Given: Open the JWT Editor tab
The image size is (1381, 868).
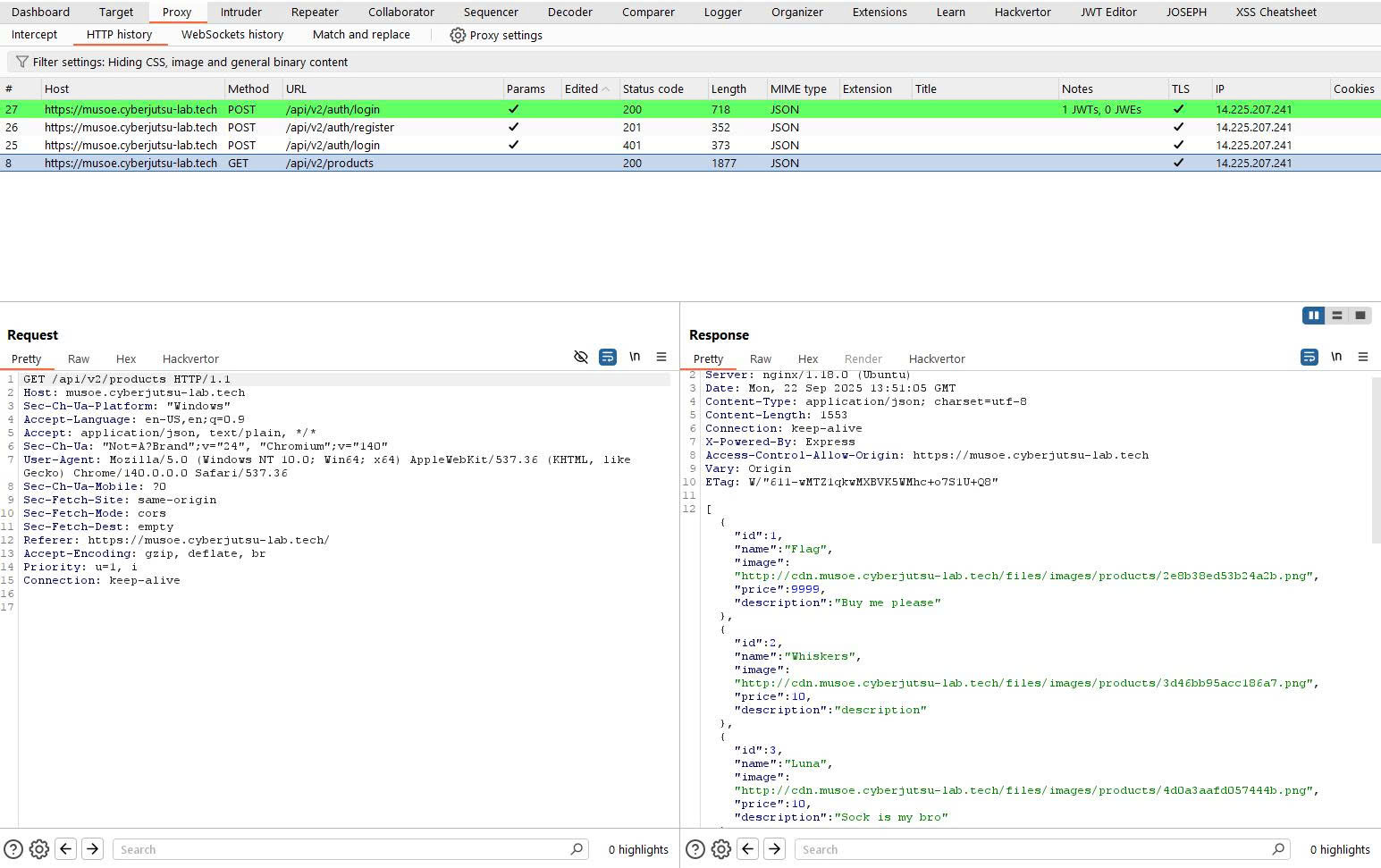Looking at the screenshot, I should coord(1108,12).
